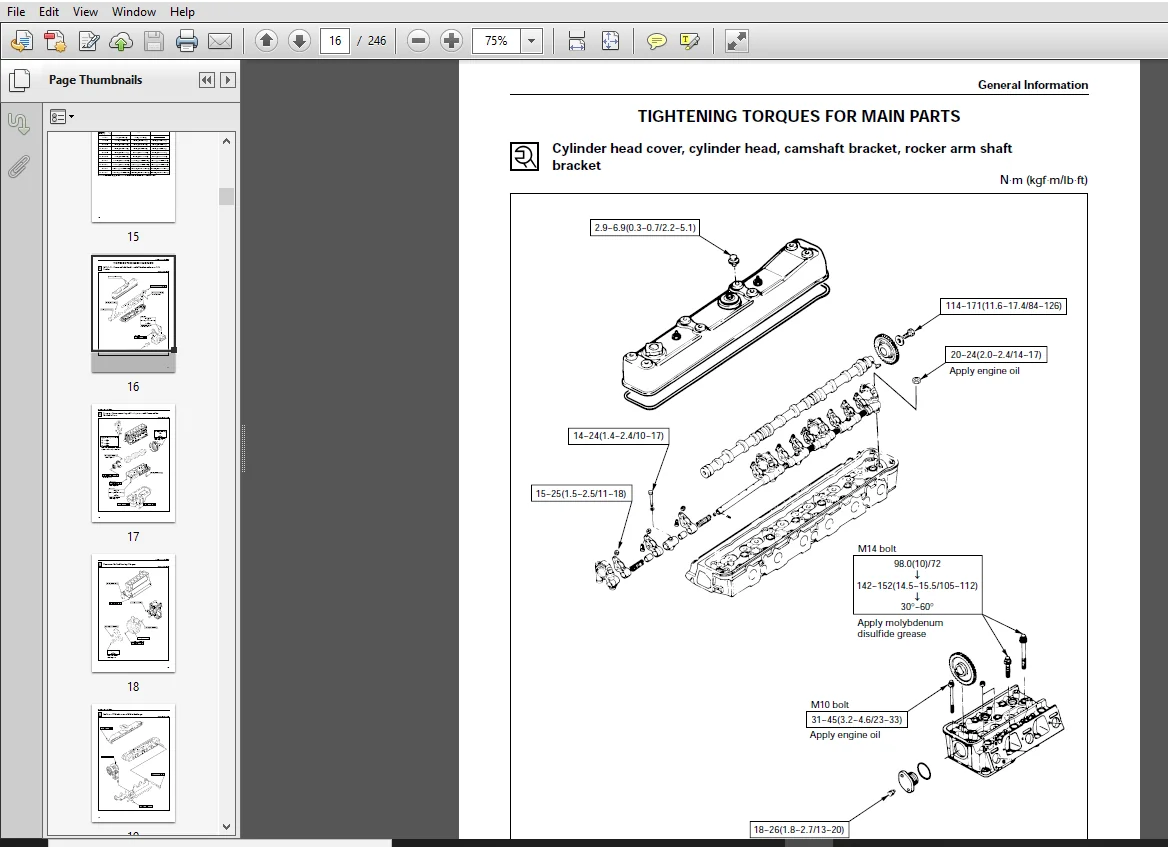
Task: Click the torque label '20–24(2.0–2.4/14–17)'
Action: coord(995,355)
